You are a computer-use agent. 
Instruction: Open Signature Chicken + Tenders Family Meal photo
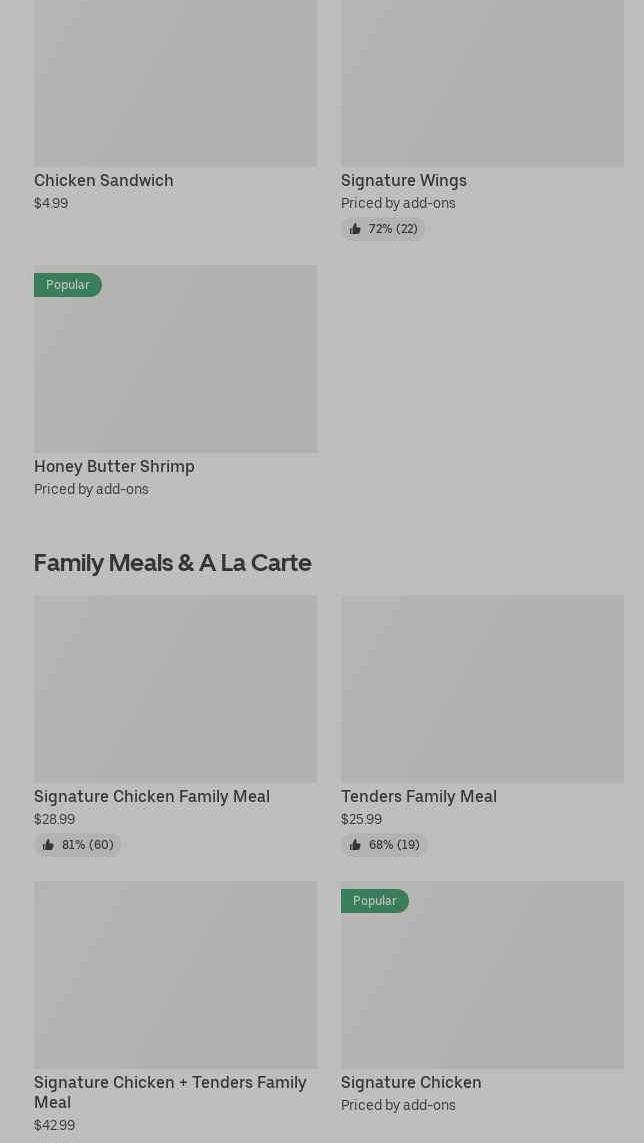[x=175, y=975]
